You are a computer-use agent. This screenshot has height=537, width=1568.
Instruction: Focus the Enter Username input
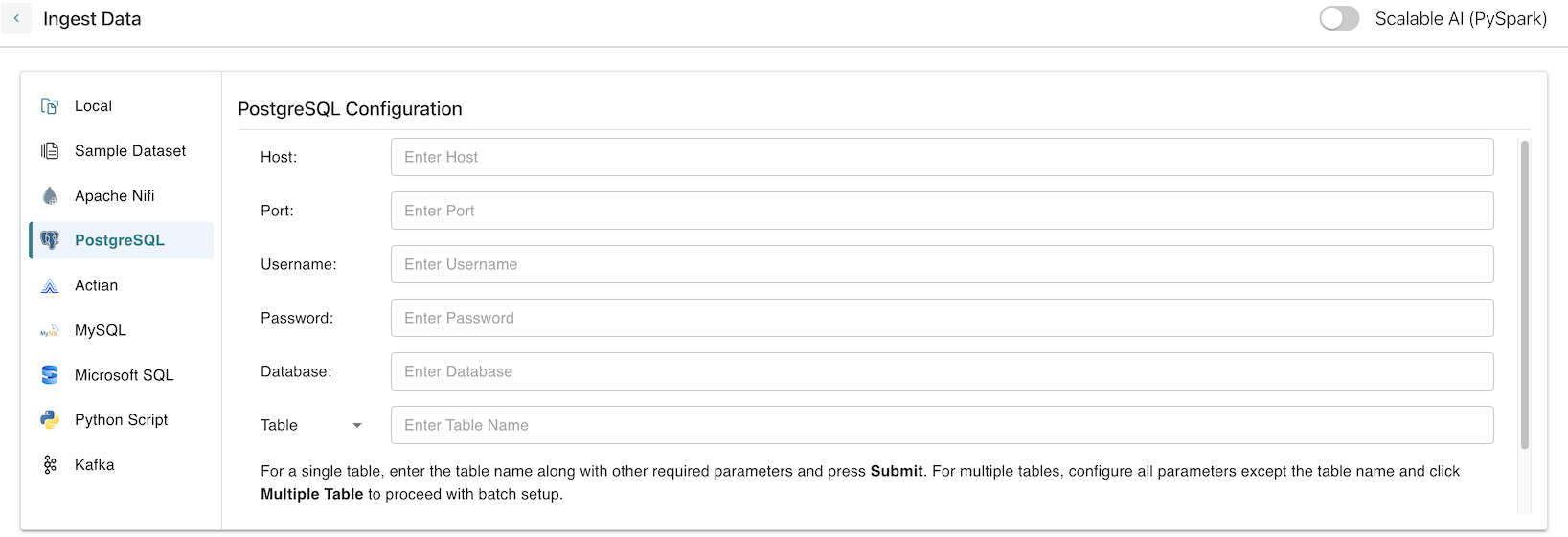pos(942,264)
